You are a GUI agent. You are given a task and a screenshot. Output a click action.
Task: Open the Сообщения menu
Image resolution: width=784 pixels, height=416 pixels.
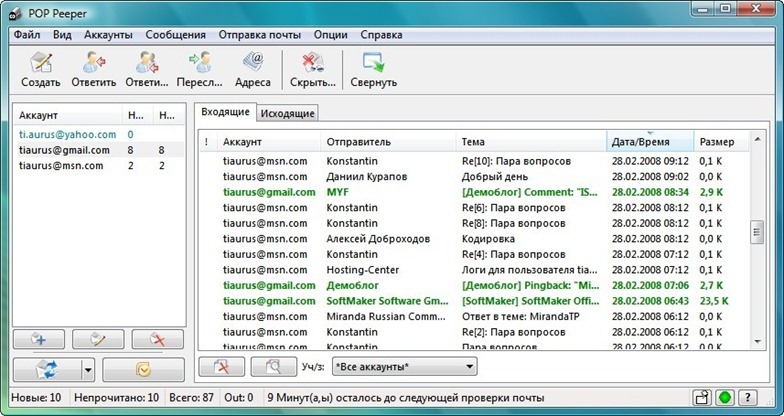point(176,35)
